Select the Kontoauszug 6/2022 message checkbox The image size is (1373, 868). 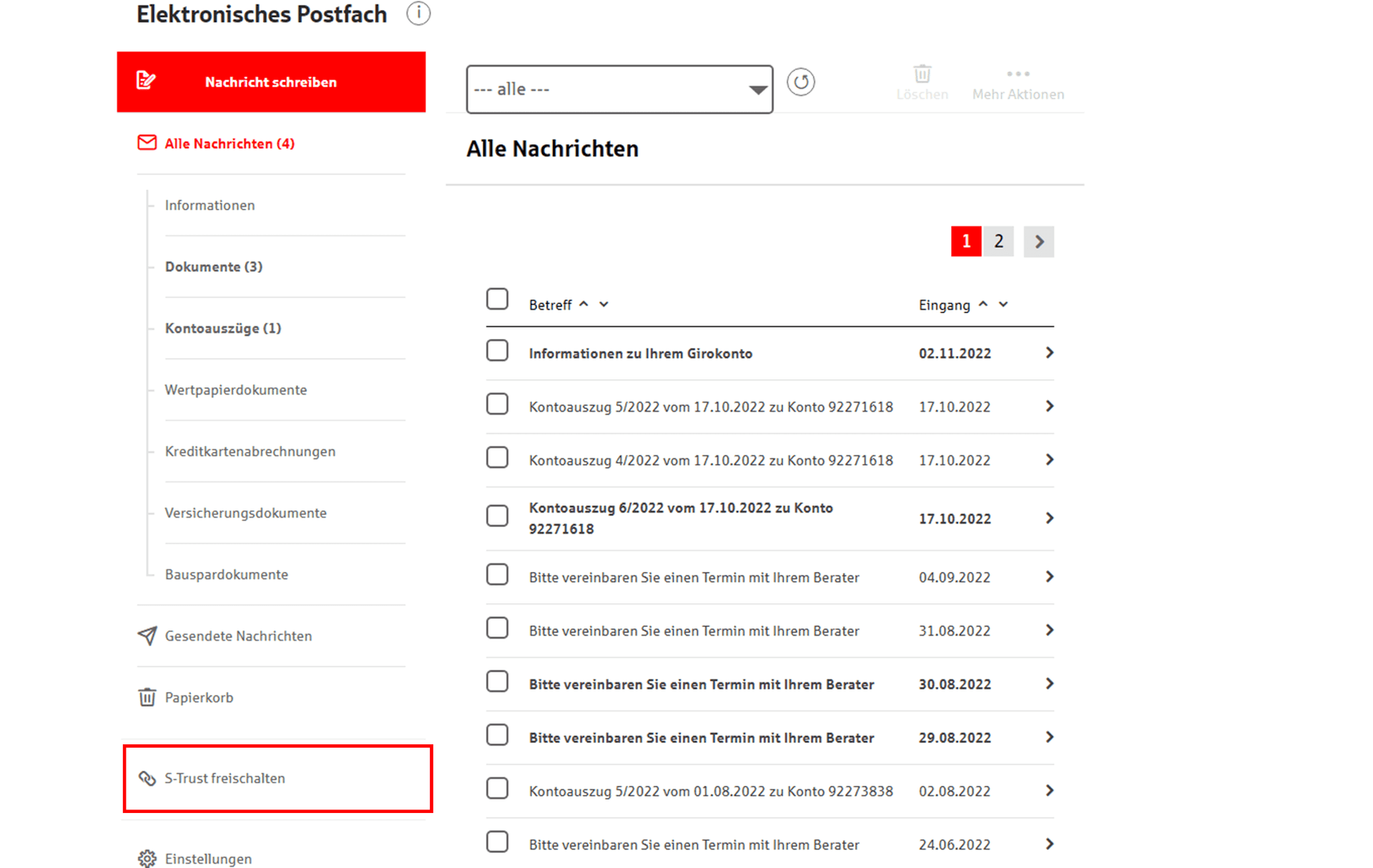point(497,516)
